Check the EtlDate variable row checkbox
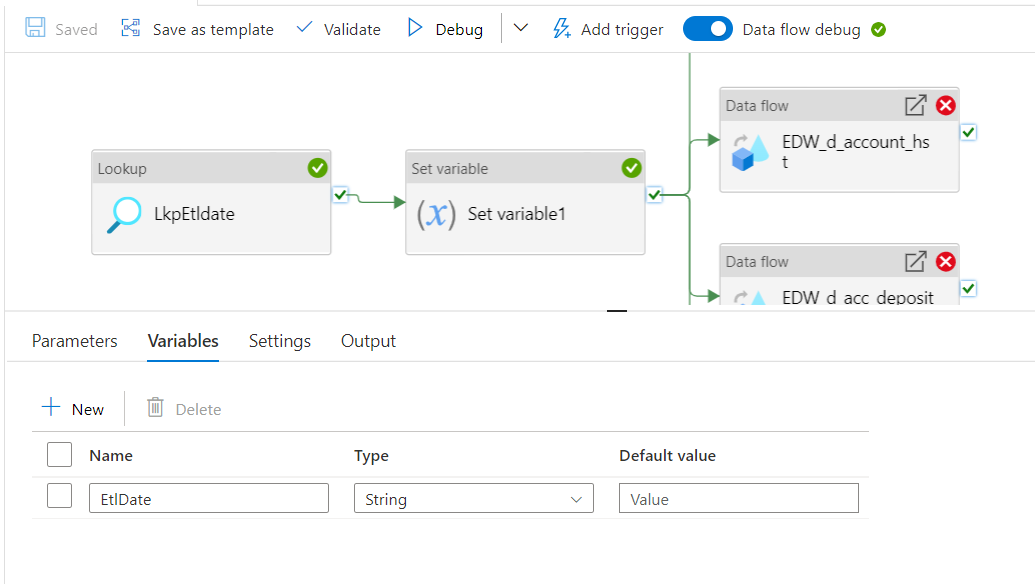The image size is (1035, 584). point(59,497)
